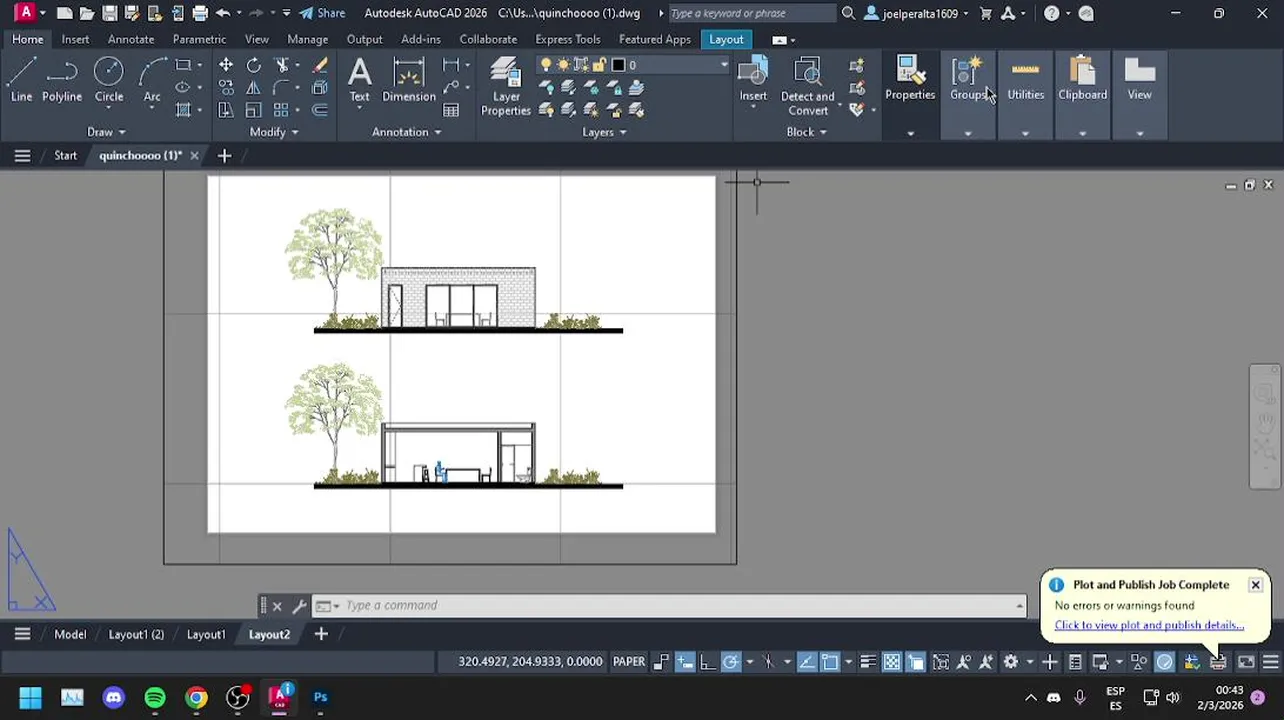This screenshot has width=1284, height=720.
Task: Open the Layout ribbon tab
Action: point(726,39)
